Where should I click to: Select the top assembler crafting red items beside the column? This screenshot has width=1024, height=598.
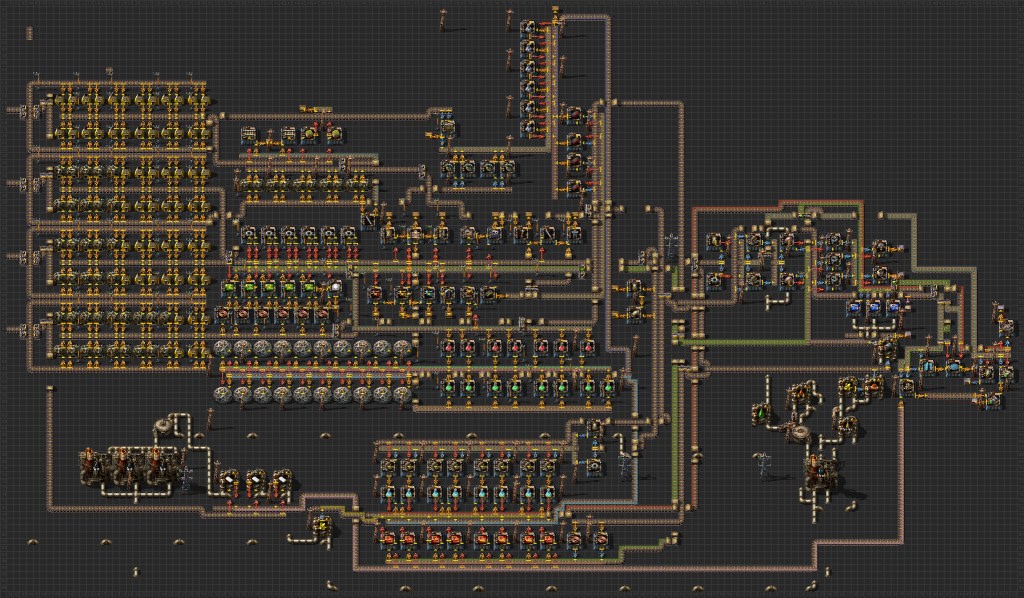(x=574, y=116)
